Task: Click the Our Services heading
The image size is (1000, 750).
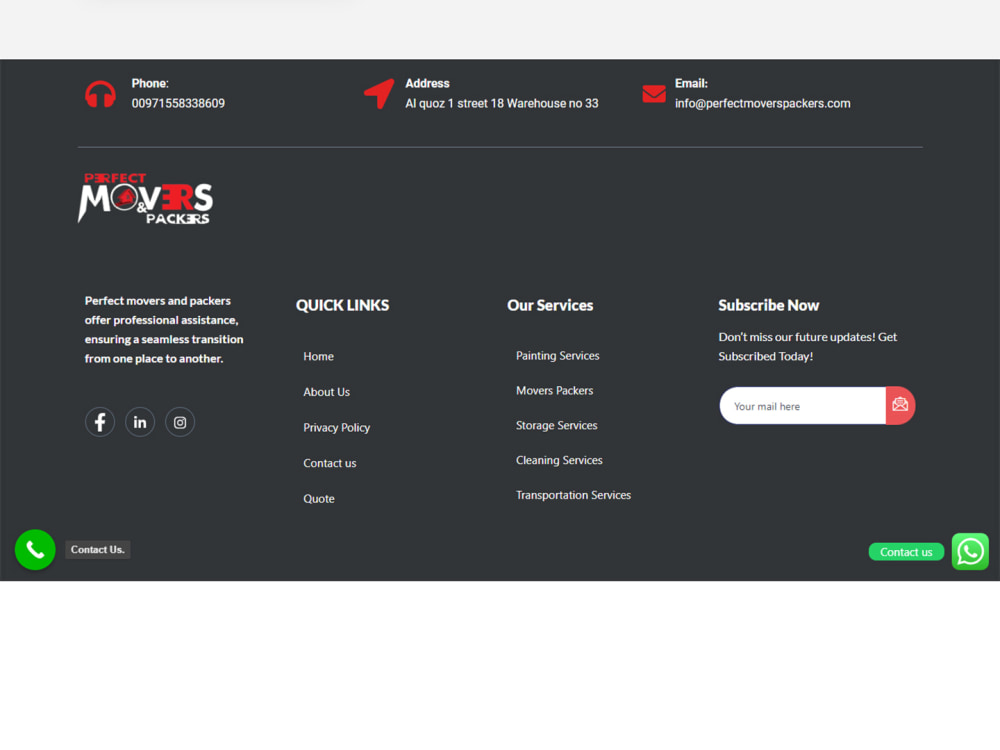Action: (x=550, y=305)
